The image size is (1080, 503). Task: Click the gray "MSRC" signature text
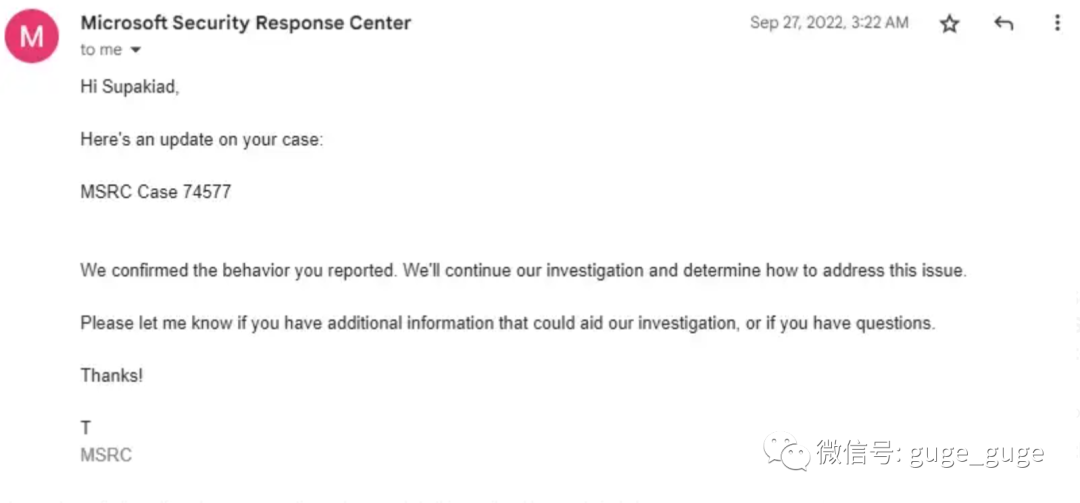pyautogui.click(x=106, y=455)
